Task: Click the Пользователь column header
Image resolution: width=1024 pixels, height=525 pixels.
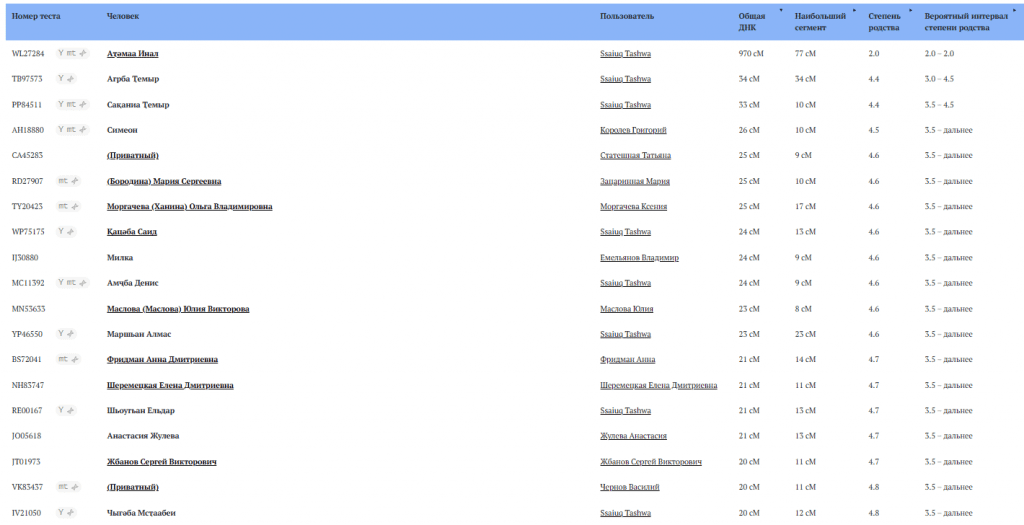Action: click(x=626, y=17)
